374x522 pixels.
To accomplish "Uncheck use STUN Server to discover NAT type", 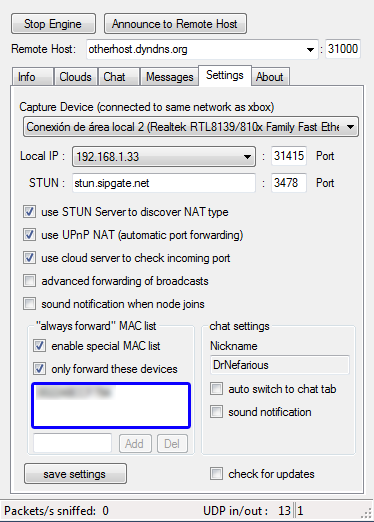I will [29, 212].
